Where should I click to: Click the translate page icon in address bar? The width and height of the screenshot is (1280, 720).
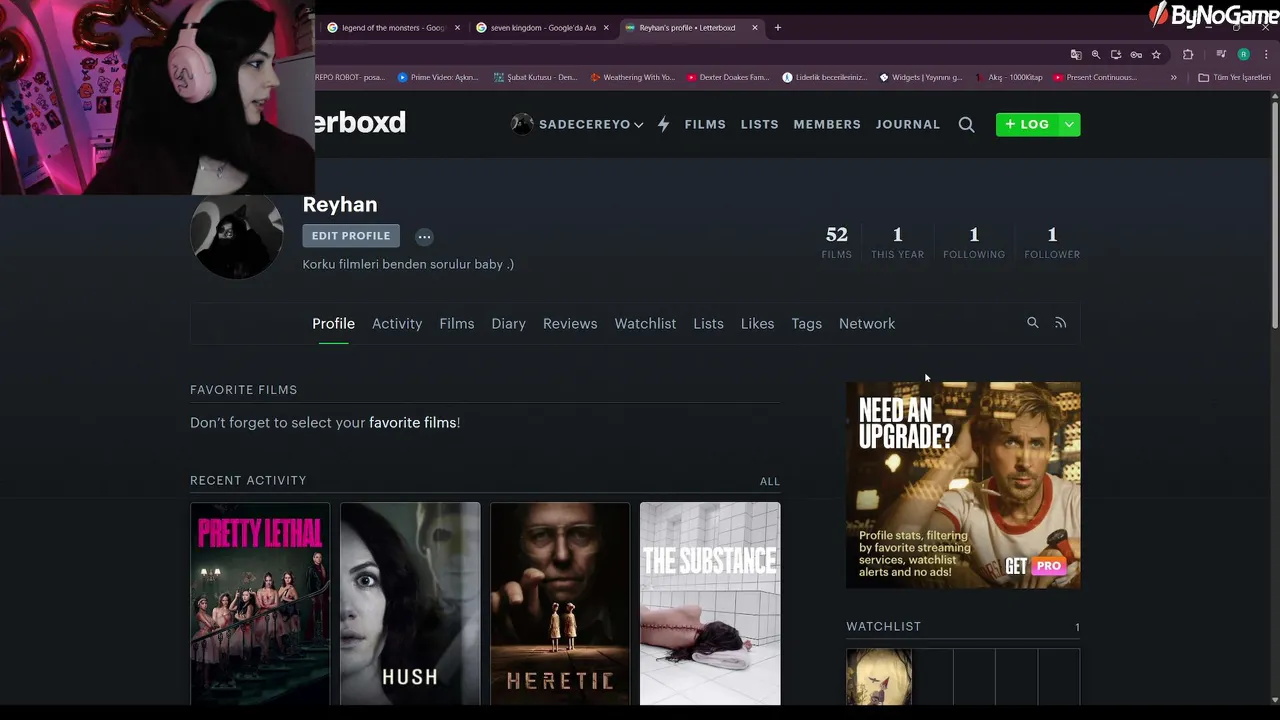point(1076,54)
